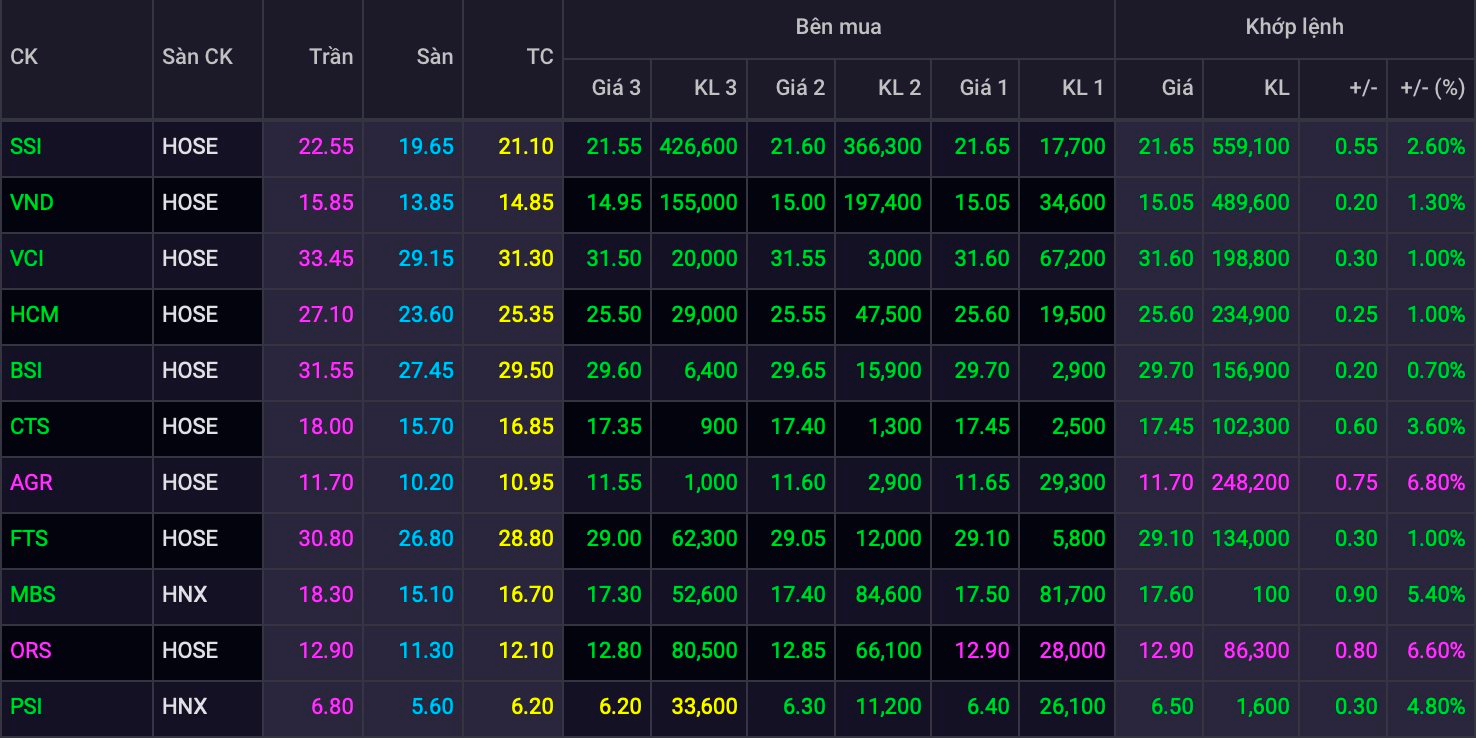
Task: Select VCI bid volume 67,200
Action: (1073, 259)
